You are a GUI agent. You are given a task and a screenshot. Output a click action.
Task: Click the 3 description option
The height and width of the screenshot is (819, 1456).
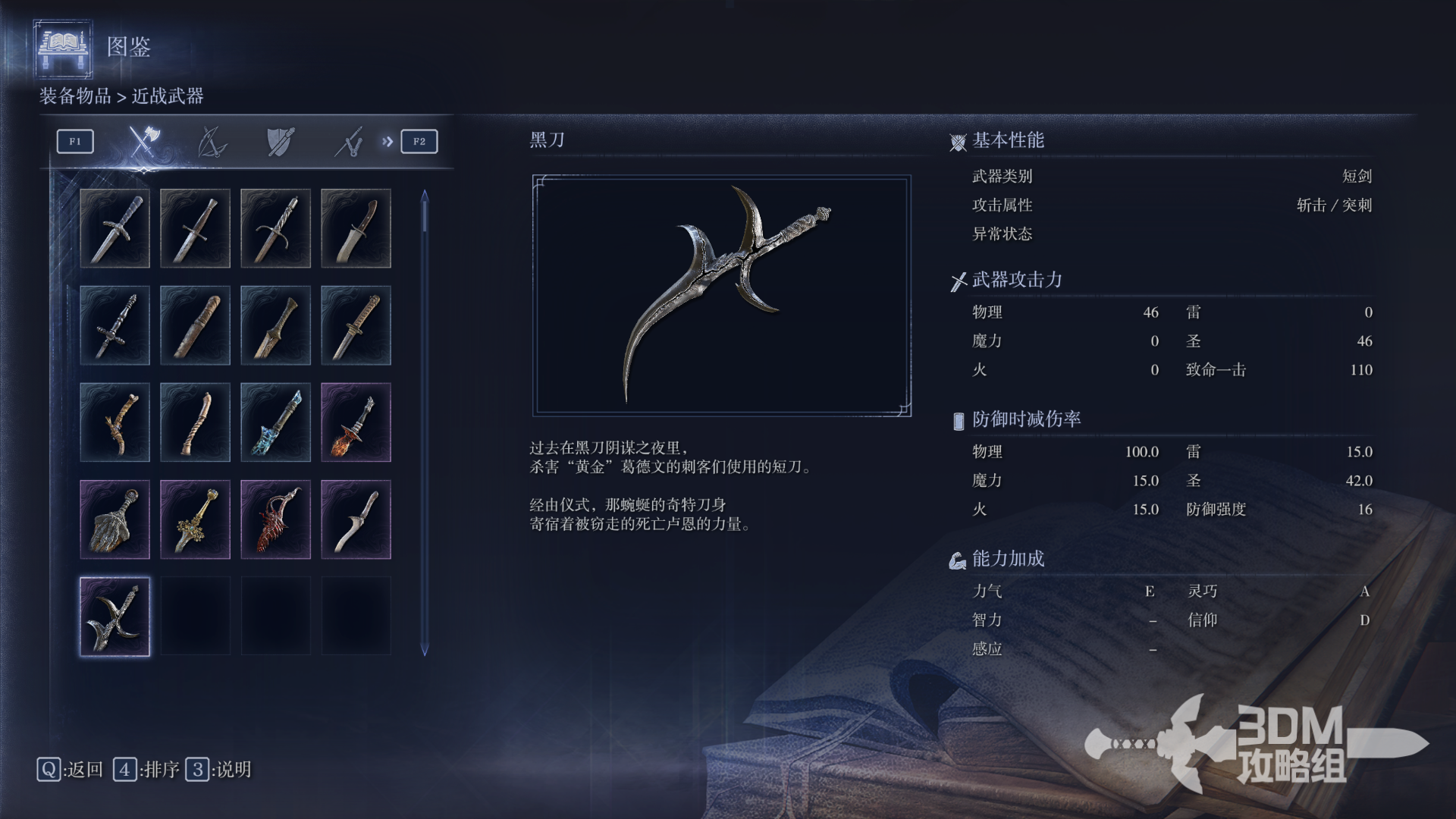click(x=218, y=770)
